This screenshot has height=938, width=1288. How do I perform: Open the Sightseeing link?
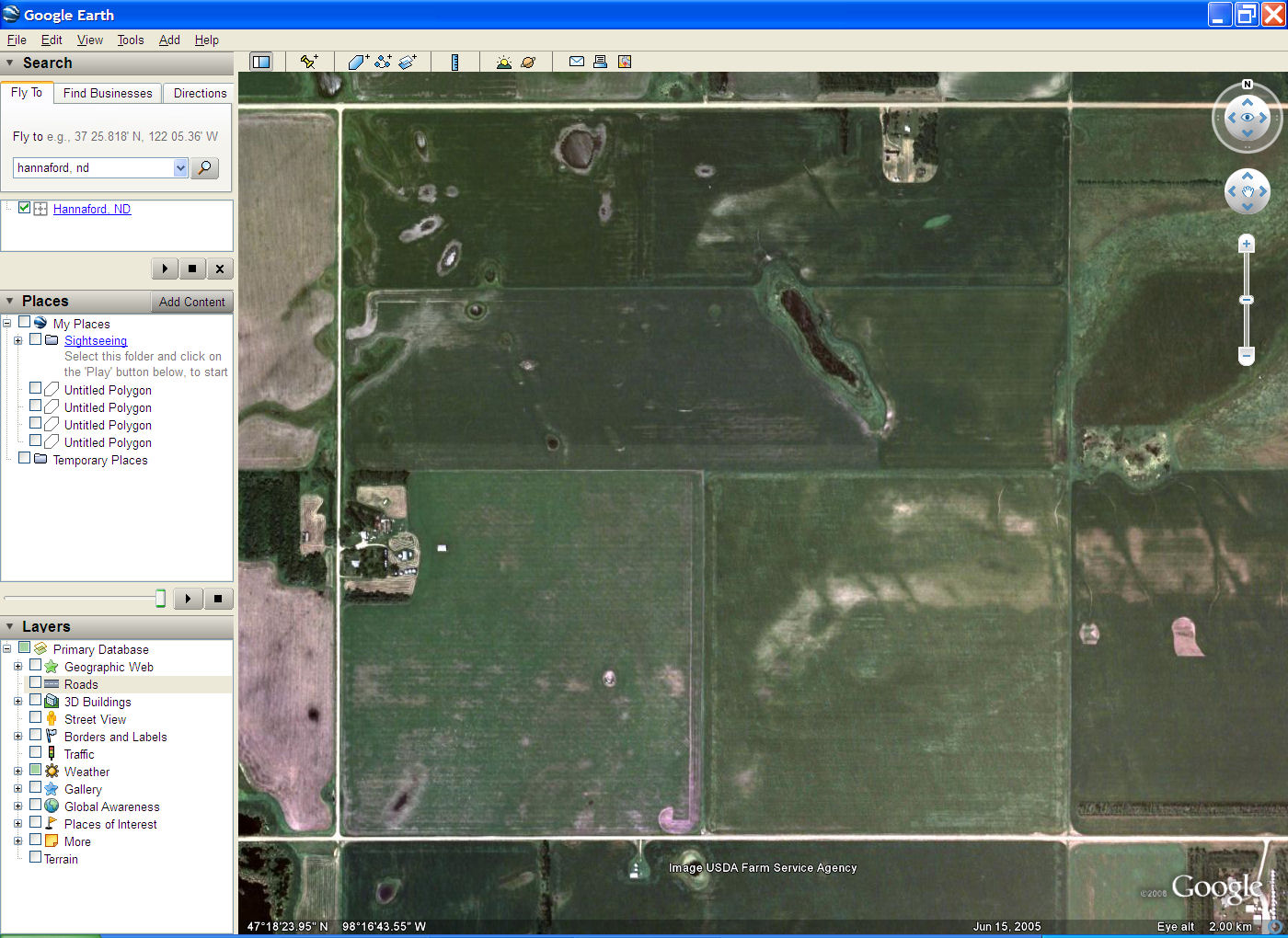[x=96, y=340]
